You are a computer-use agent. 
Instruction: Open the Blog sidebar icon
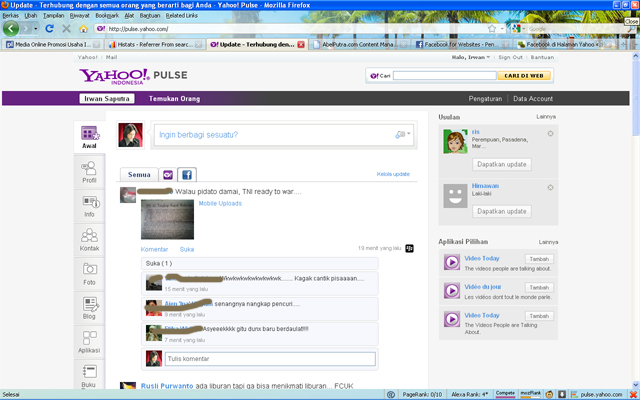[90, 307]
